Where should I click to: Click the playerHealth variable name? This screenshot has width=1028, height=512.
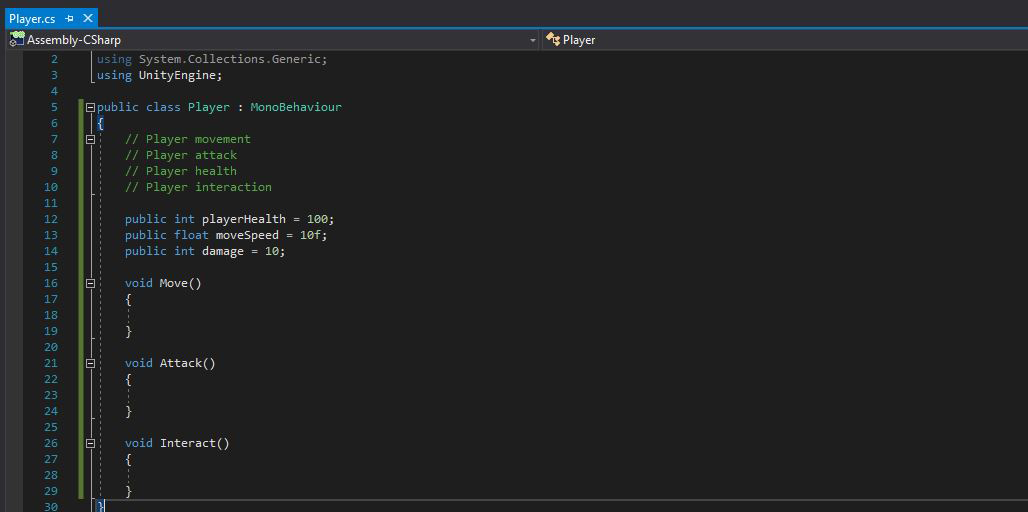click(x=244, y=219)
